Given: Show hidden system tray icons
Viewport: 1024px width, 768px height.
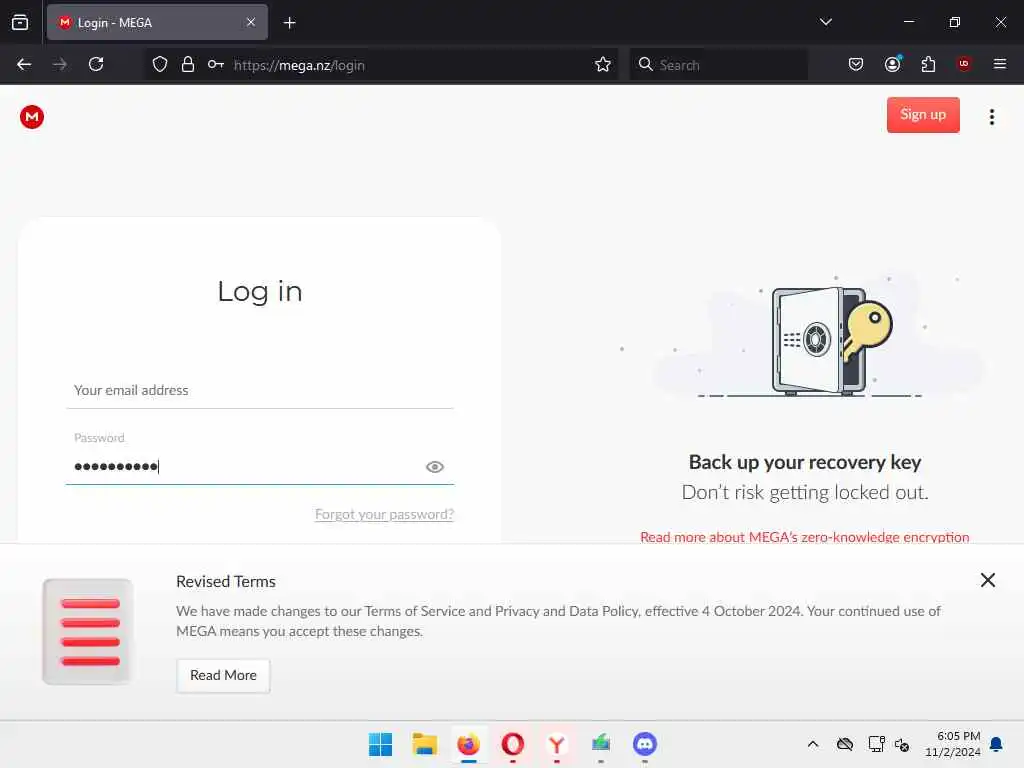Looking at the screenshot, I should 813,744.
